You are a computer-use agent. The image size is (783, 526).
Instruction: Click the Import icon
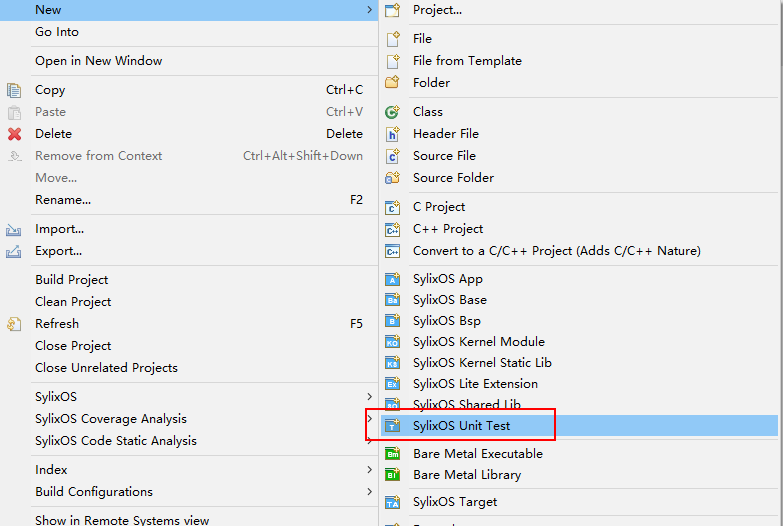[13, 230]
